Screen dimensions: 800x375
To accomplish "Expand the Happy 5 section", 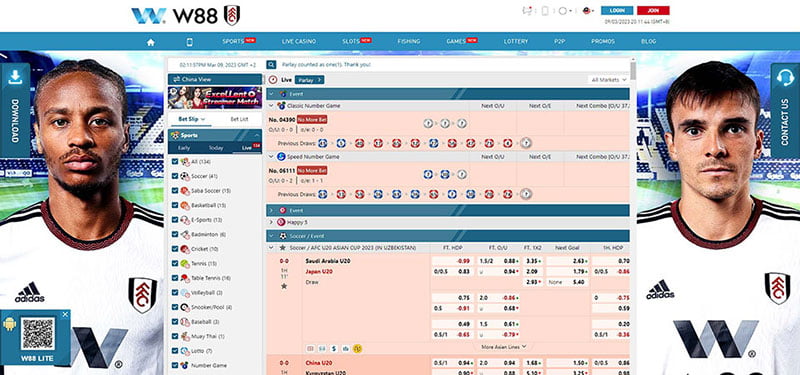I will pyautogui.click(x=271, y=222).
